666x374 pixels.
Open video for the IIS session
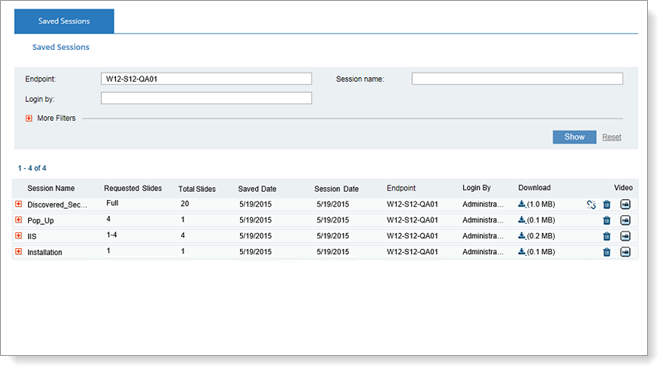click(x=625, y=236)
